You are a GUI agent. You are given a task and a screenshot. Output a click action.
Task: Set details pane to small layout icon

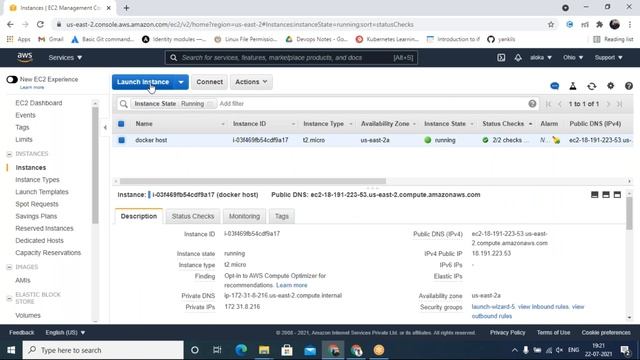pyautogui.click(x=595, y=195)
